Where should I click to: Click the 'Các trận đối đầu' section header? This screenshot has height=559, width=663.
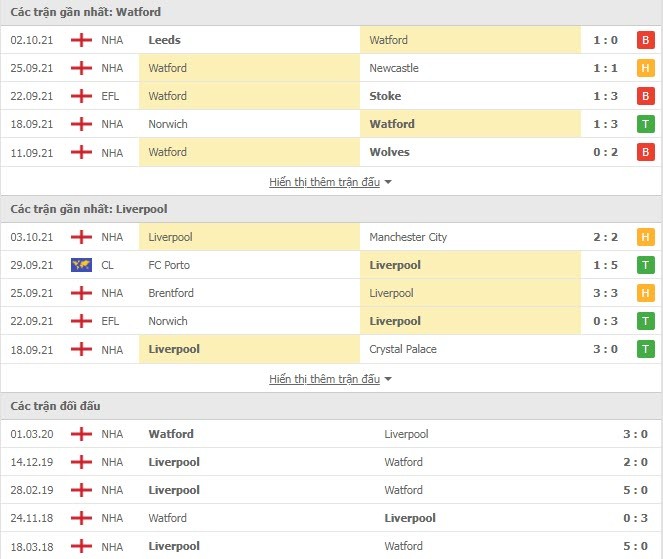coord(55,406)
